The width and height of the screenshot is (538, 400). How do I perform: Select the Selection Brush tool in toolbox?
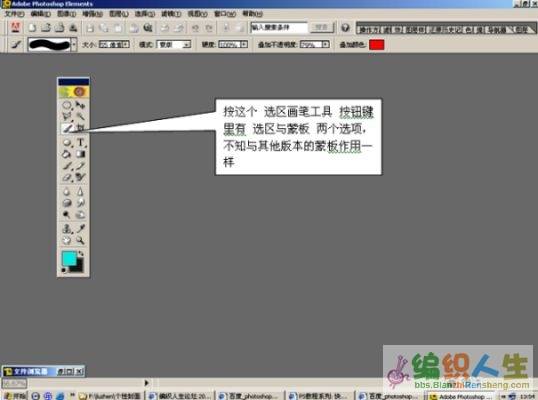(x=67, y=128)
